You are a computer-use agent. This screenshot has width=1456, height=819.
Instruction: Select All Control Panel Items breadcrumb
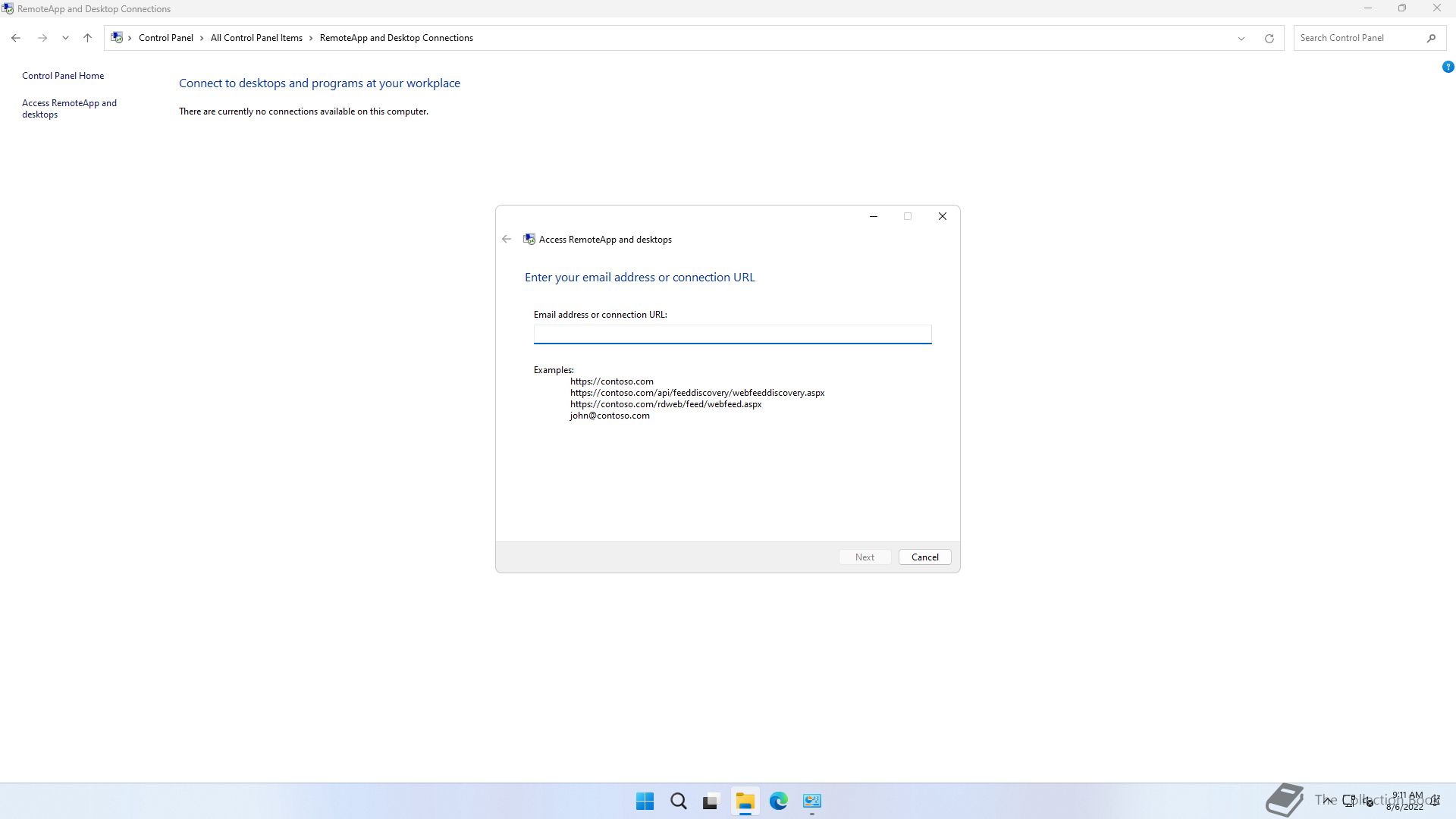(x=256, y=38)
